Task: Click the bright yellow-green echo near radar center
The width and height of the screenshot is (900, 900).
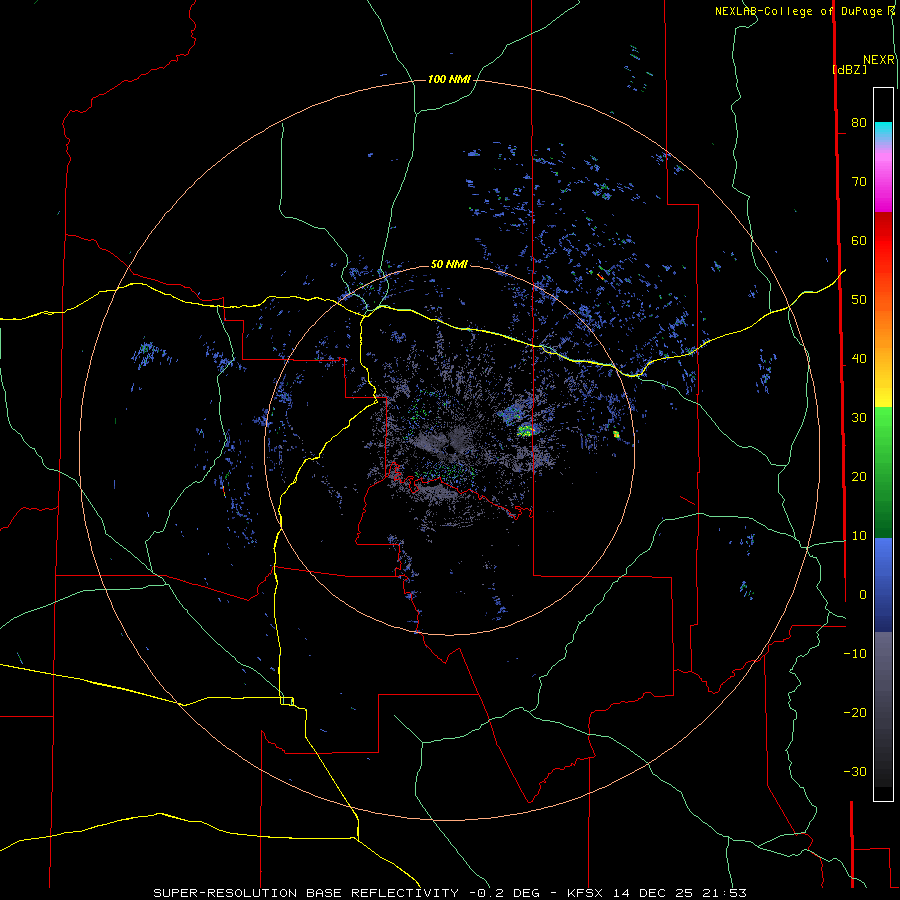Action: [x=525, y=430]
